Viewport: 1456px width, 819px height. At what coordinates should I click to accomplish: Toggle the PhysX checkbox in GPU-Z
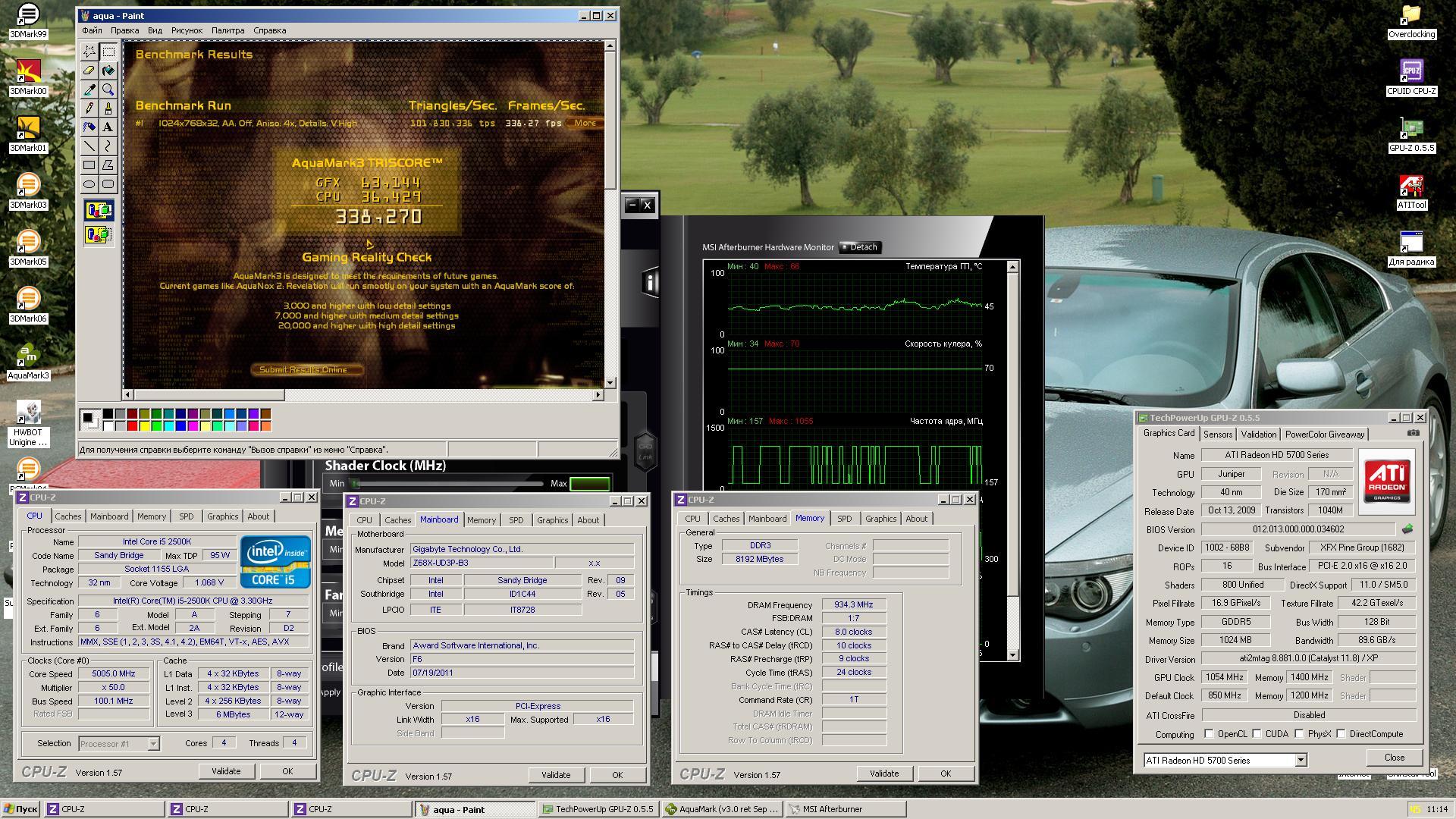(x=1300, y=734)
